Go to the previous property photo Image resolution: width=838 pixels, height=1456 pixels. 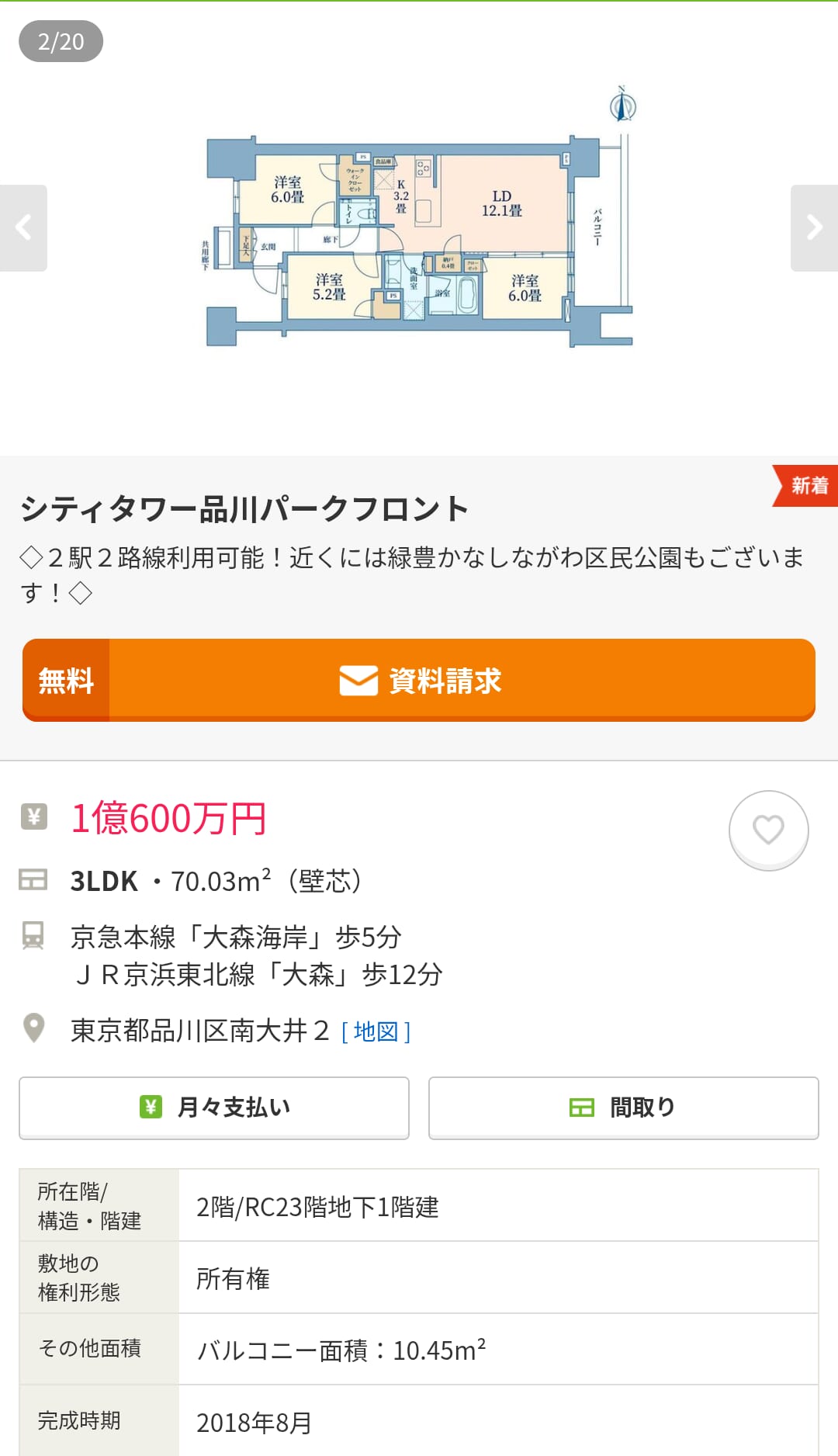[23, 228]
